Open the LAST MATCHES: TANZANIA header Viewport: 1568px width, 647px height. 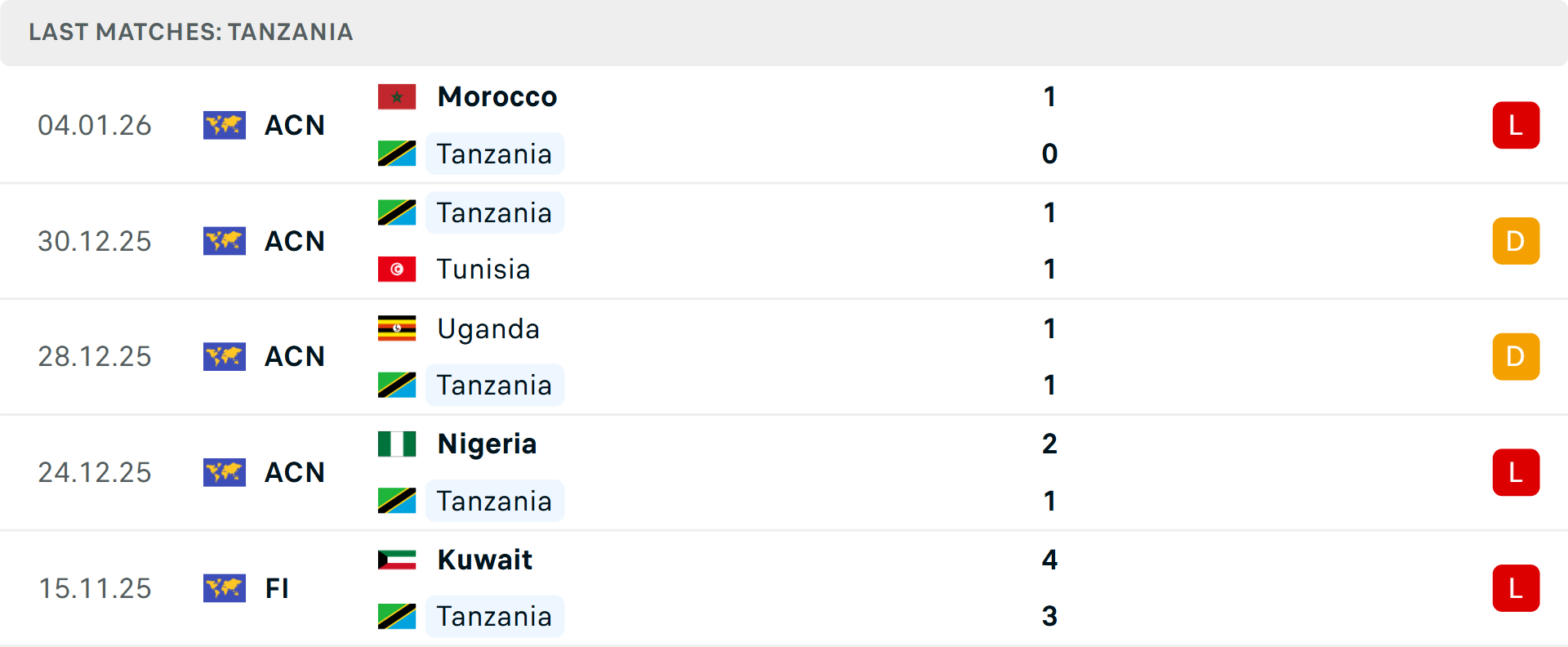(190, 33)
